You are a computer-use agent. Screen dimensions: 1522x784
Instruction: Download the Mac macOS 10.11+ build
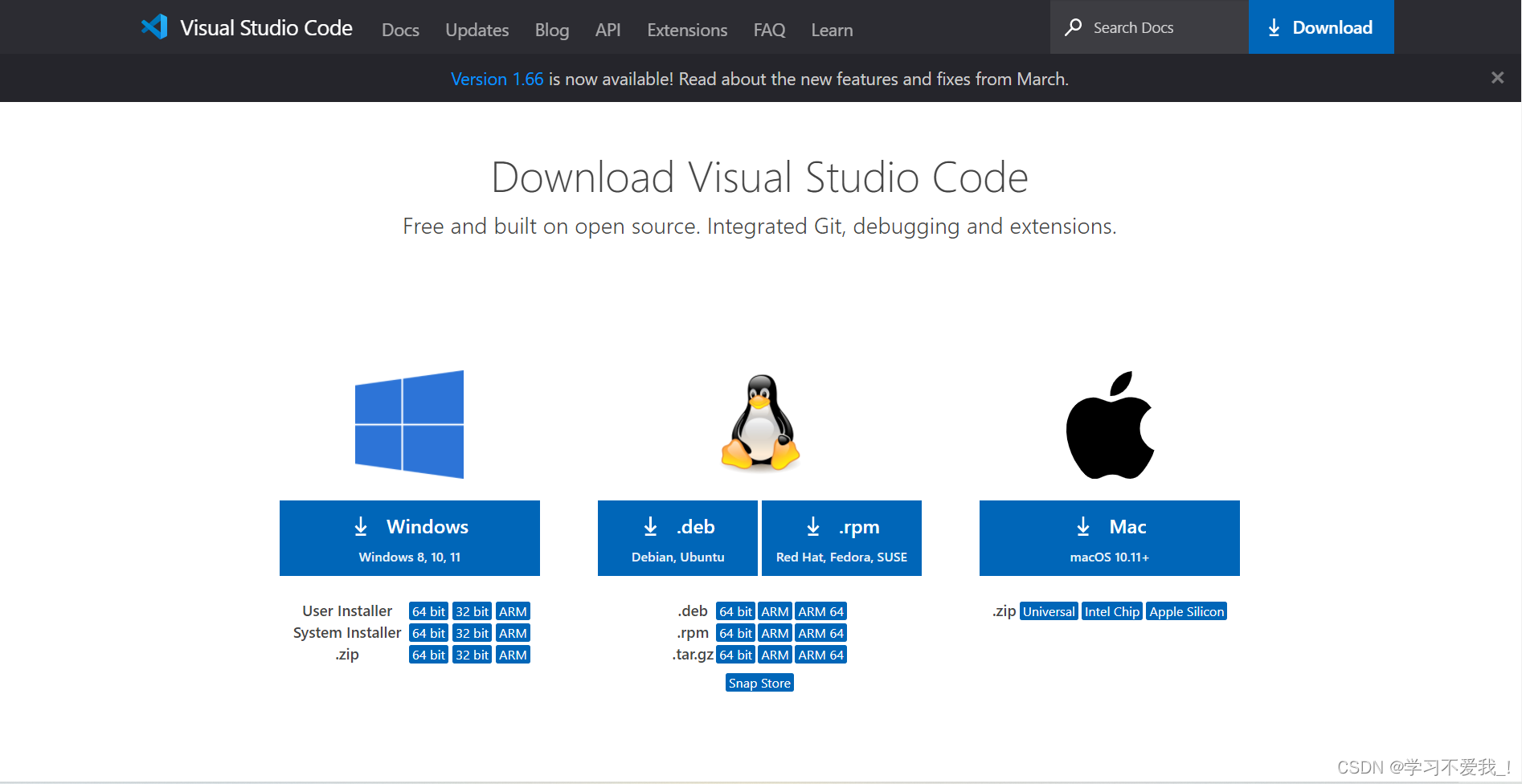[1109, 538]
